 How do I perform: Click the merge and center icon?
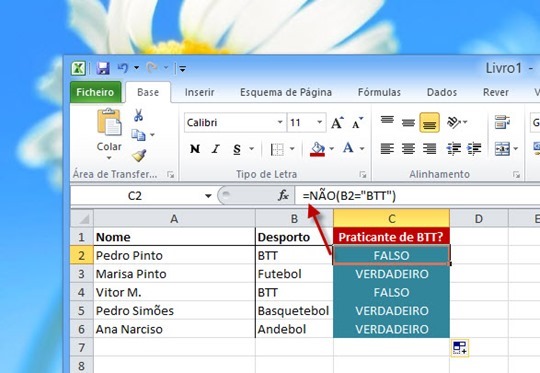tap(502, 149)
